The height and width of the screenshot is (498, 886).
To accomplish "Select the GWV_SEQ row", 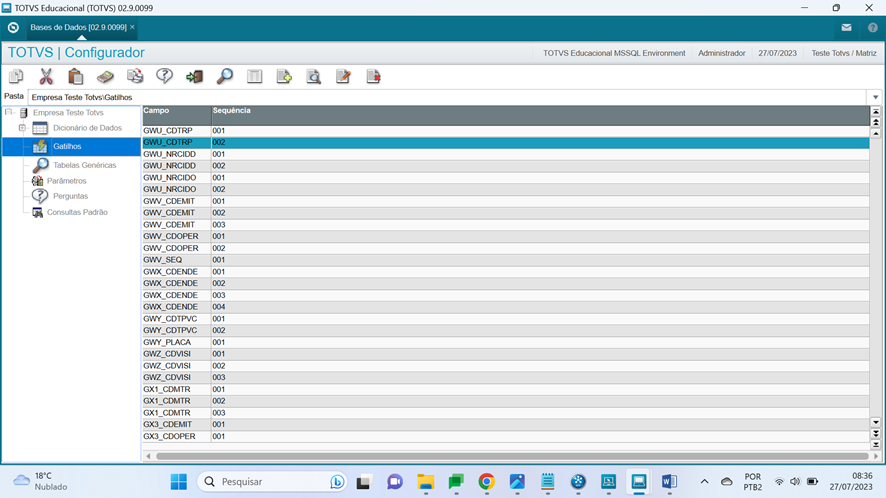I will click(506, 260).
